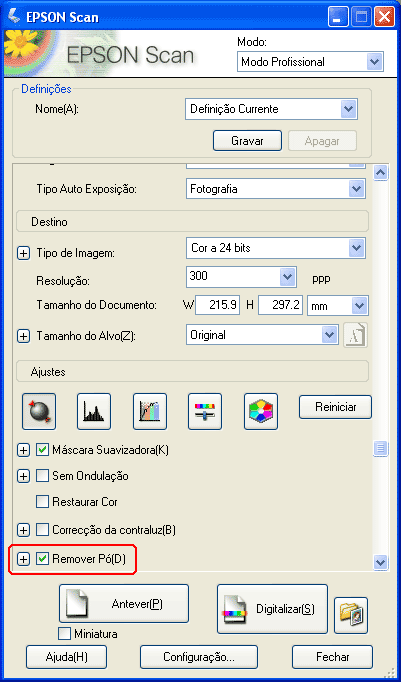The image size is (401, 682).
Task: Open the Tipo Auto Exposição Fotografia dropdown
Action: point(276,189)
